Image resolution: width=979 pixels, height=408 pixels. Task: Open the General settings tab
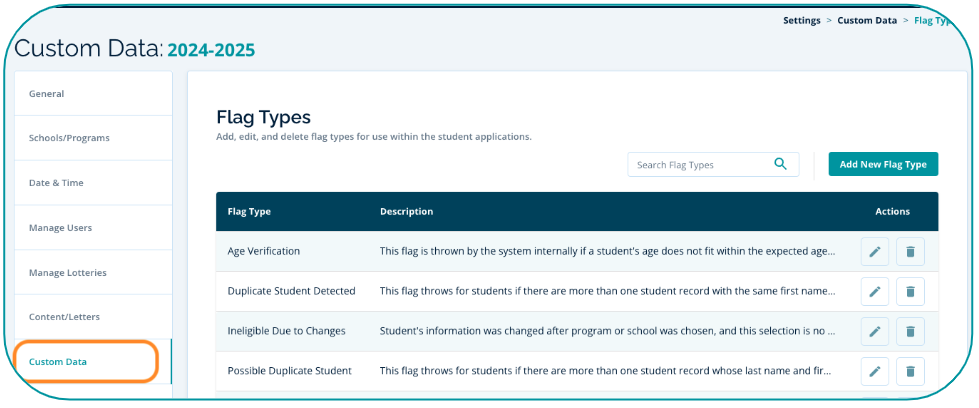pos(47,94)
